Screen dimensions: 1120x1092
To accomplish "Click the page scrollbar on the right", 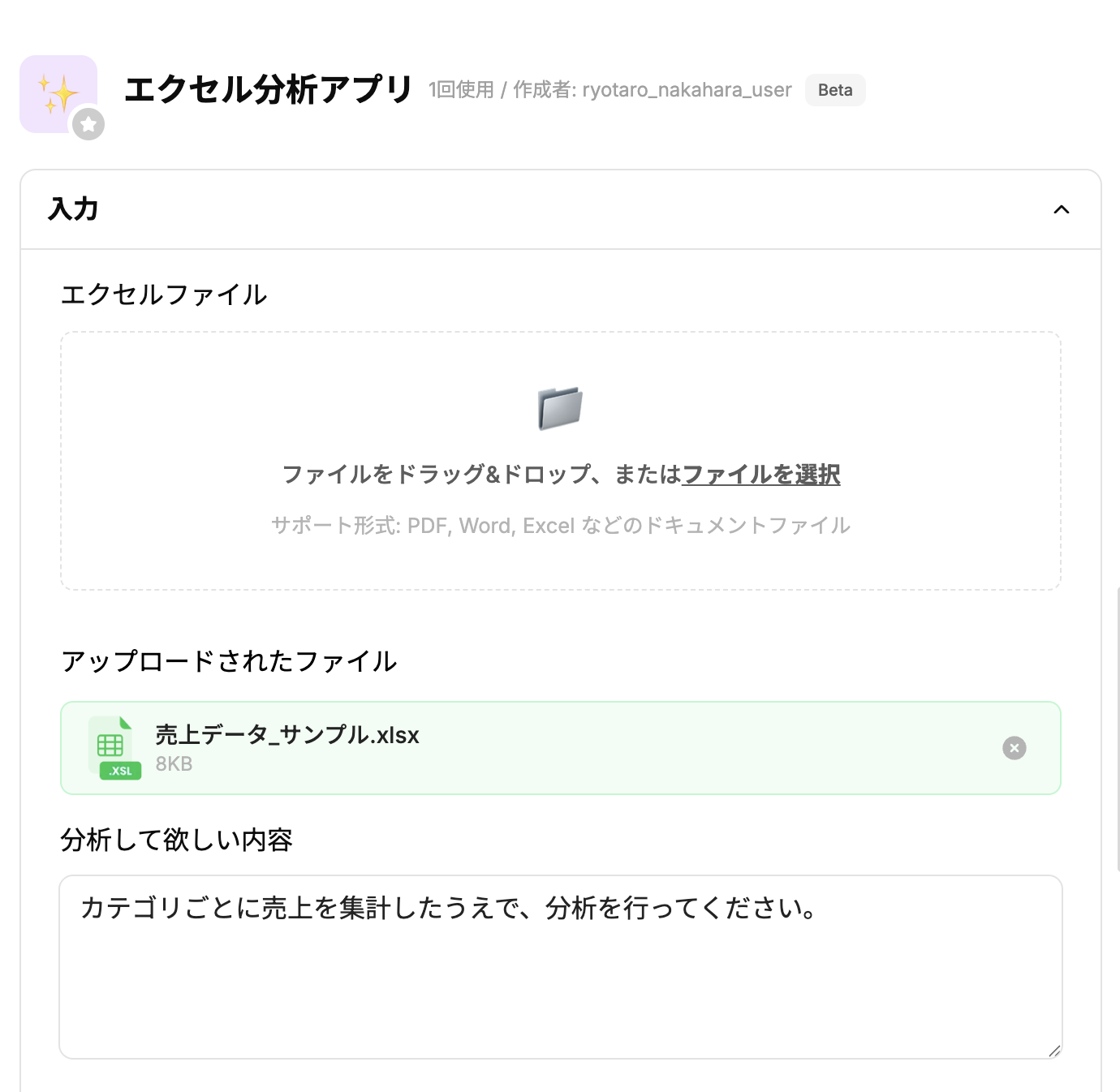I will click(1118, 730).
